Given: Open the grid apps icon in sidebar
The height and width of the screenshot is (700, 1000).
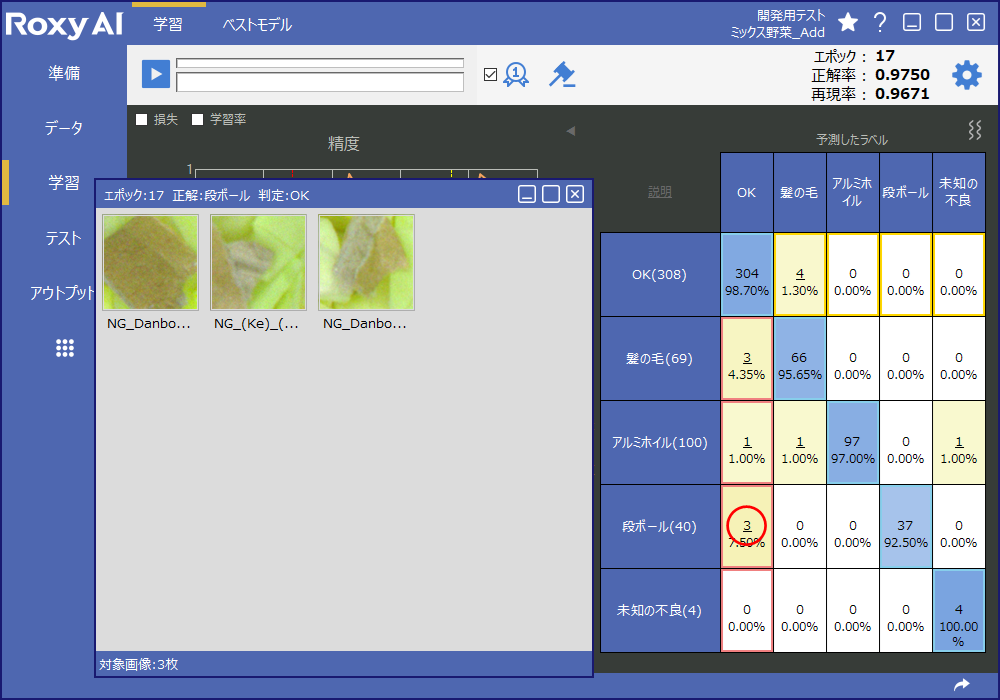Looking at the screenshot, I should coord(65,348).
